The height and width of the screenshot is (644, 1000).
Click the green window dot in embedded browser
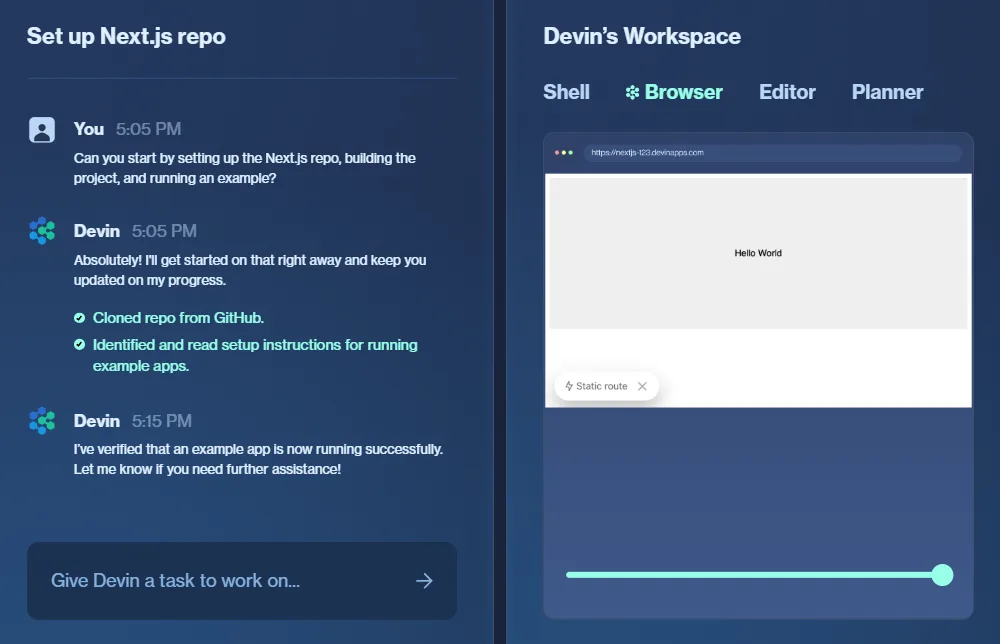[571, 152]
